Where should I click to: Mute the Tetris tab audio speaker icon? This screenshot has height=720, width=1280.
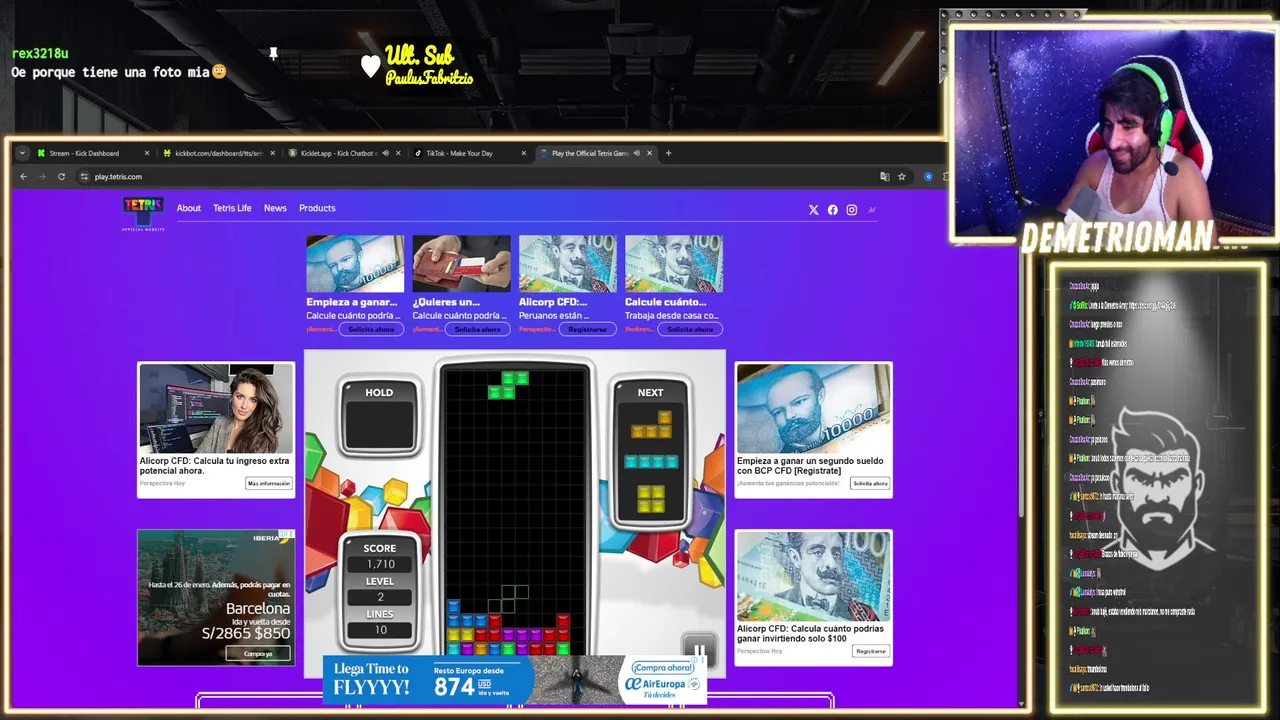click(637, 153)
